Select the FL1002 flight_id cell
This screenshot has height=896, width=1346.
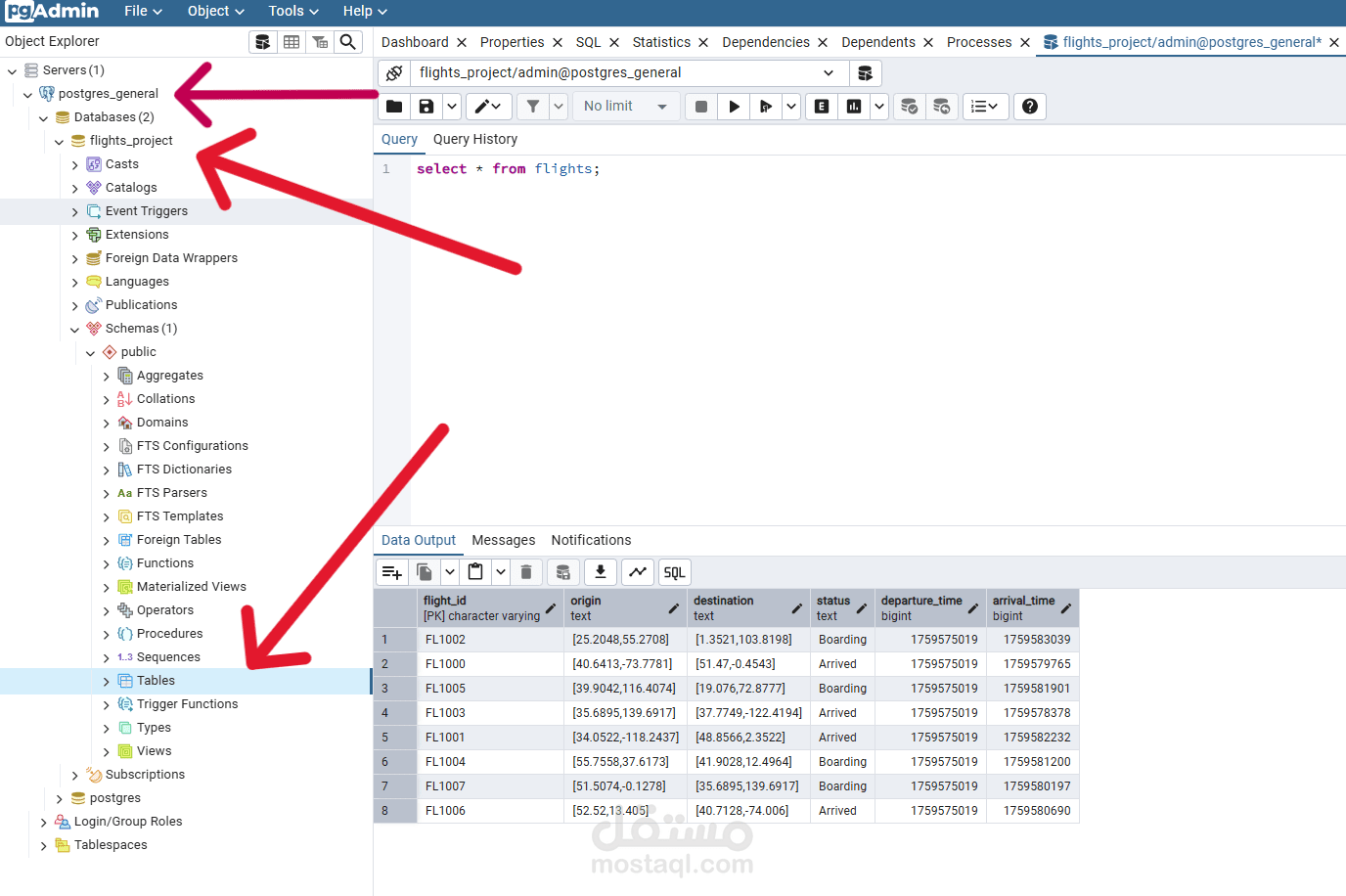(491, 640)
